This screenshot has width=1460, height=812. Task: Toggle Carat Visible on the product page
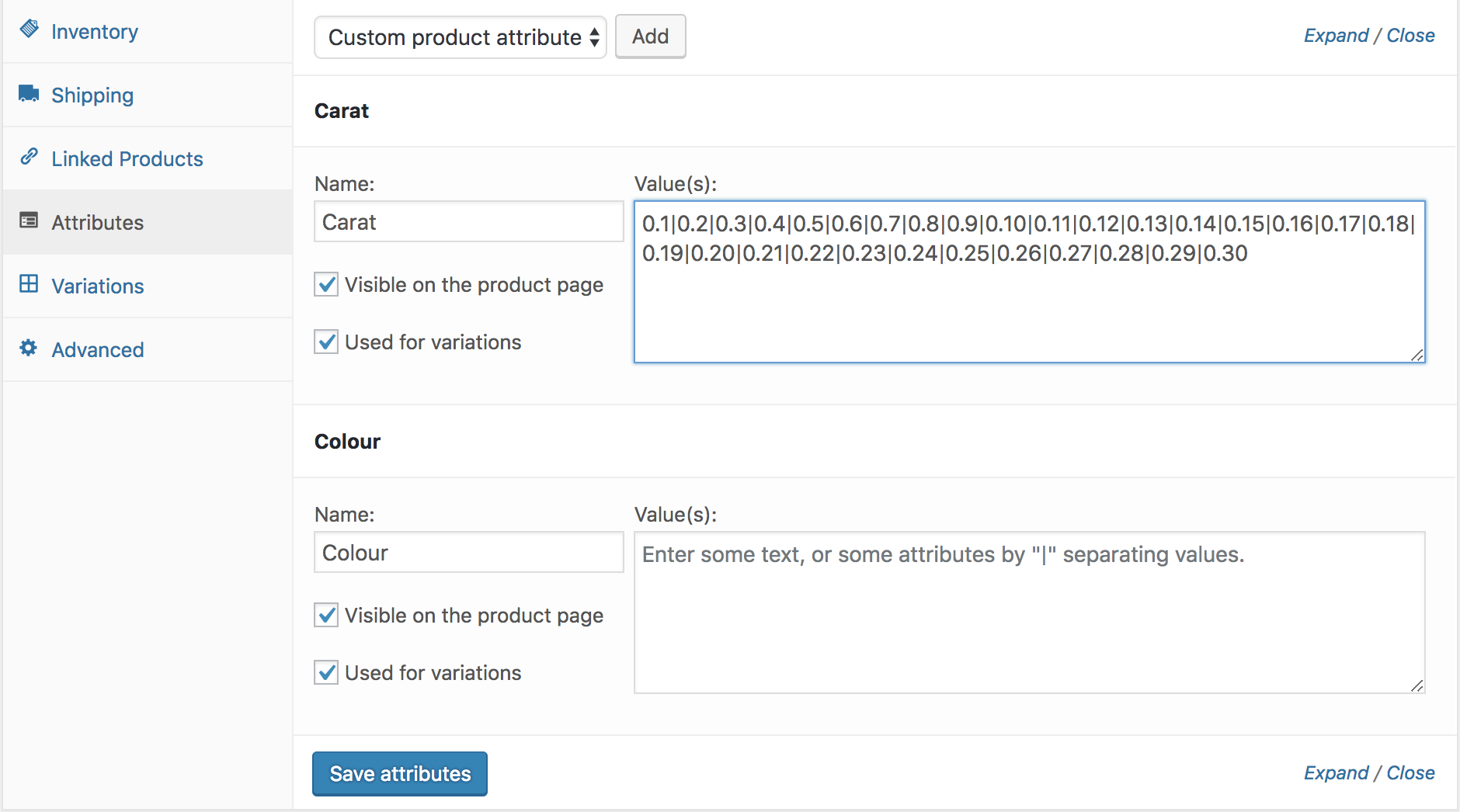click(326, 284)
